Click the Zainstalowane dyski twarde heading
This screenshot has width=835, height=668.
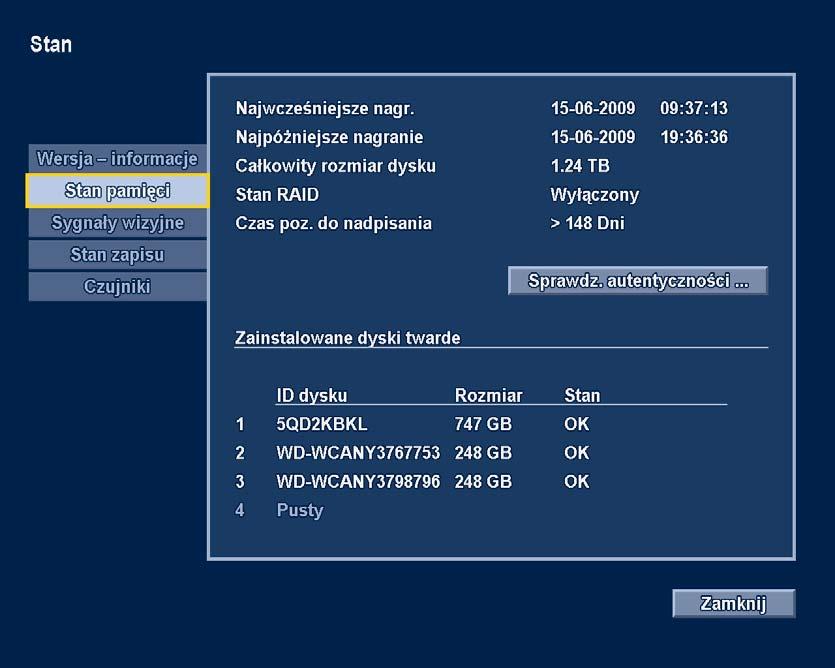347,338
